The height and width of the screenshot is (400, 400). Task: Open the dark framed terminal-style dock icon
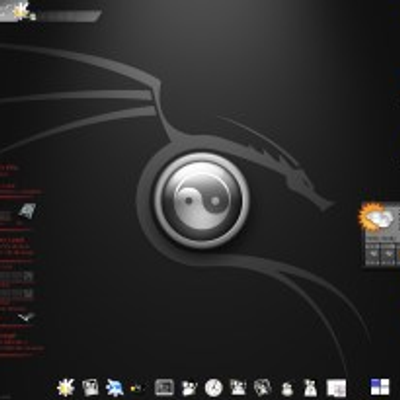click(x=164, y=388)
